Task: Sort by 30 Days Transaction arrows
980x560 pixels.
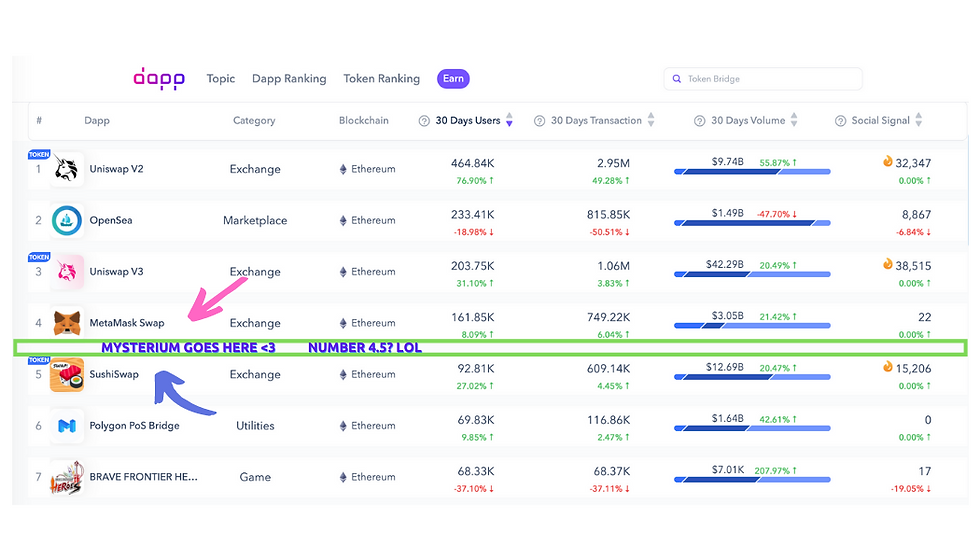Action: click(651, 119)
